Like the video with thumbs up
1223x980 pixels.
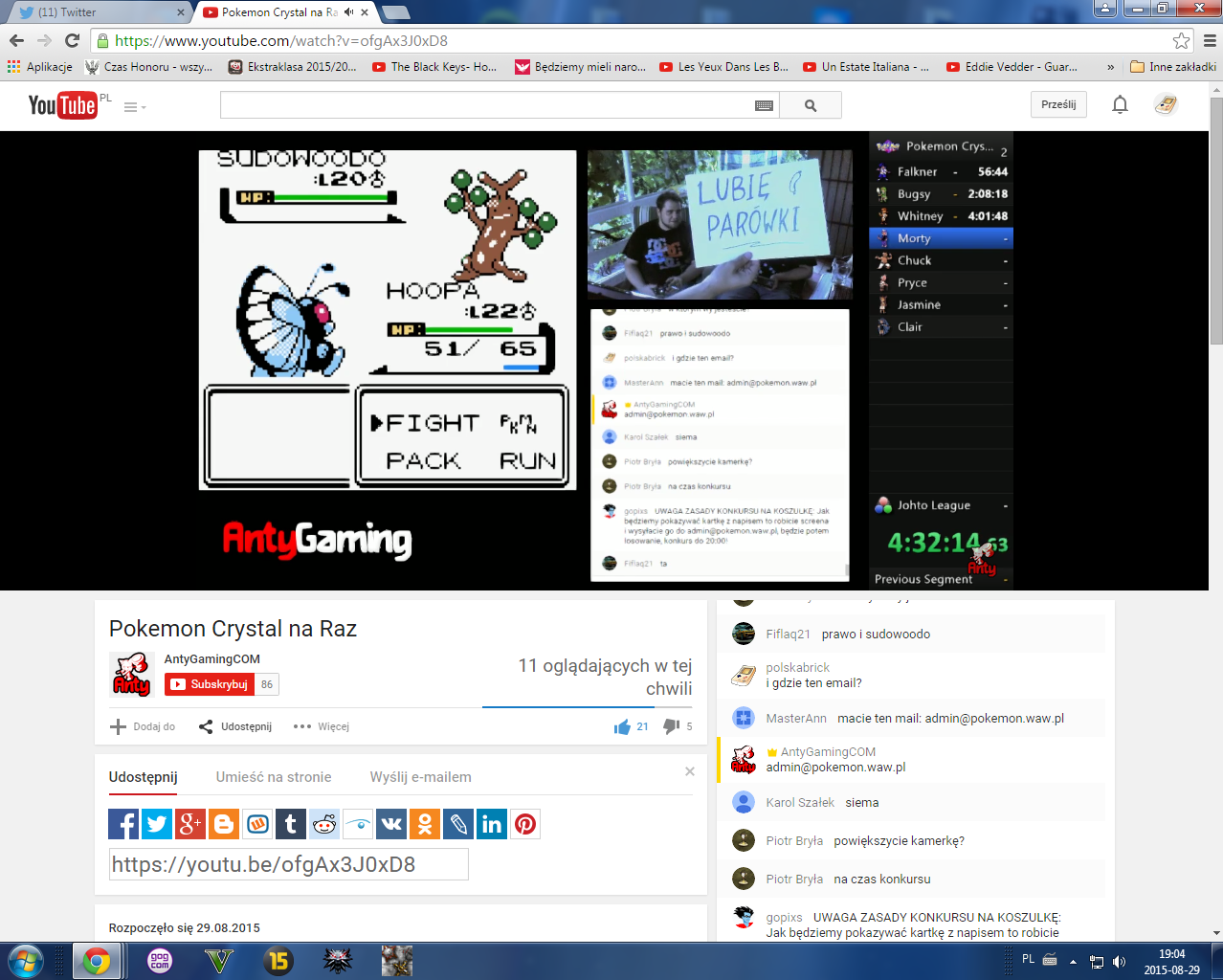tap(622, 726)
